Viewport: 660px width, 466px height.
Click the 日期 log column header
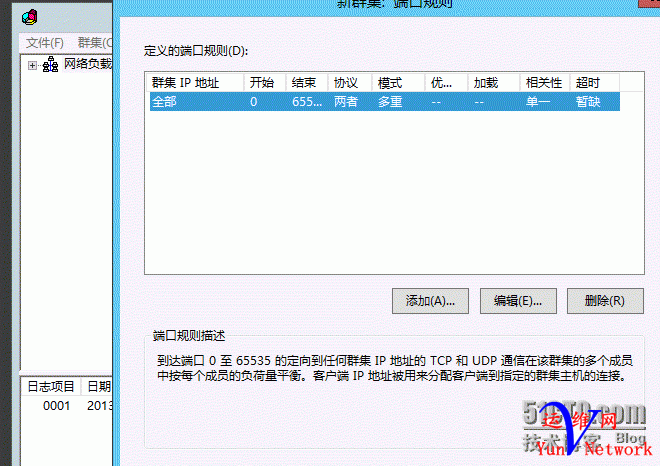tap(98, 386)
